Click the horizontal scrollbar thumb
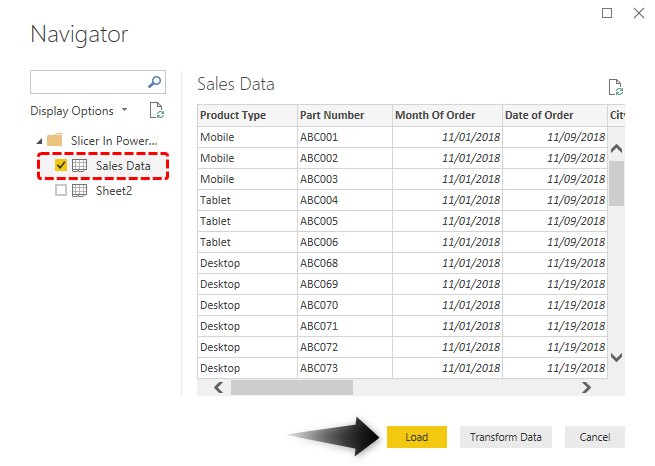The height and width of the screenshot is (466, 655). pos(292,387)
